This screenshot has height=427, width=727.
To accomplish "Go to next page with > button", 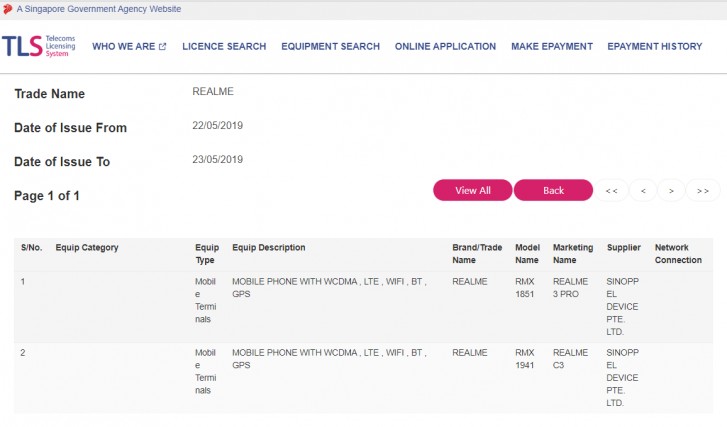I will click(671, 191).
